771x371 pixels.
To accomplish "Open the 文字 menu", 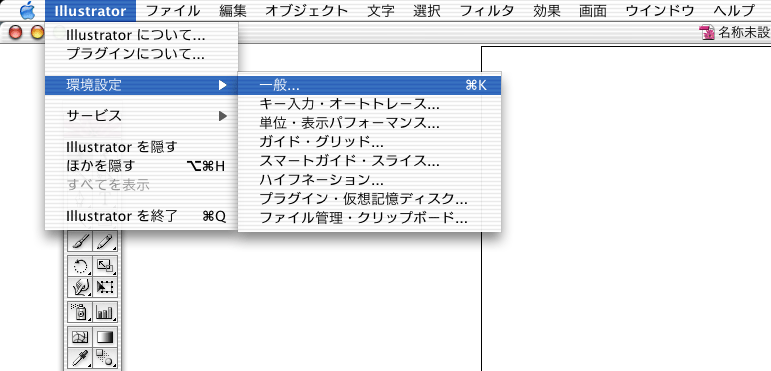I will pos(381,10).
